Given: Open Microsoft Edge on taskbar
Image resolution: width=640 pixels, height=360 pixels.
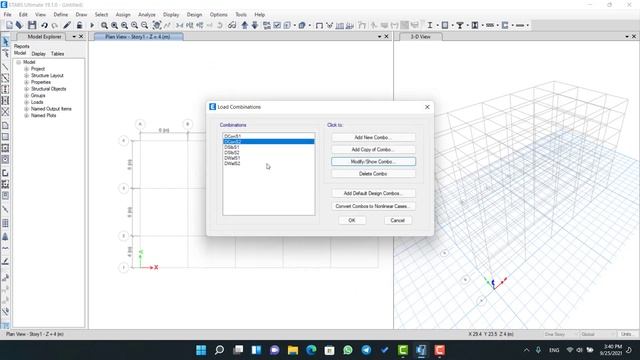Looking at the screenshot, I should [311, 350].
